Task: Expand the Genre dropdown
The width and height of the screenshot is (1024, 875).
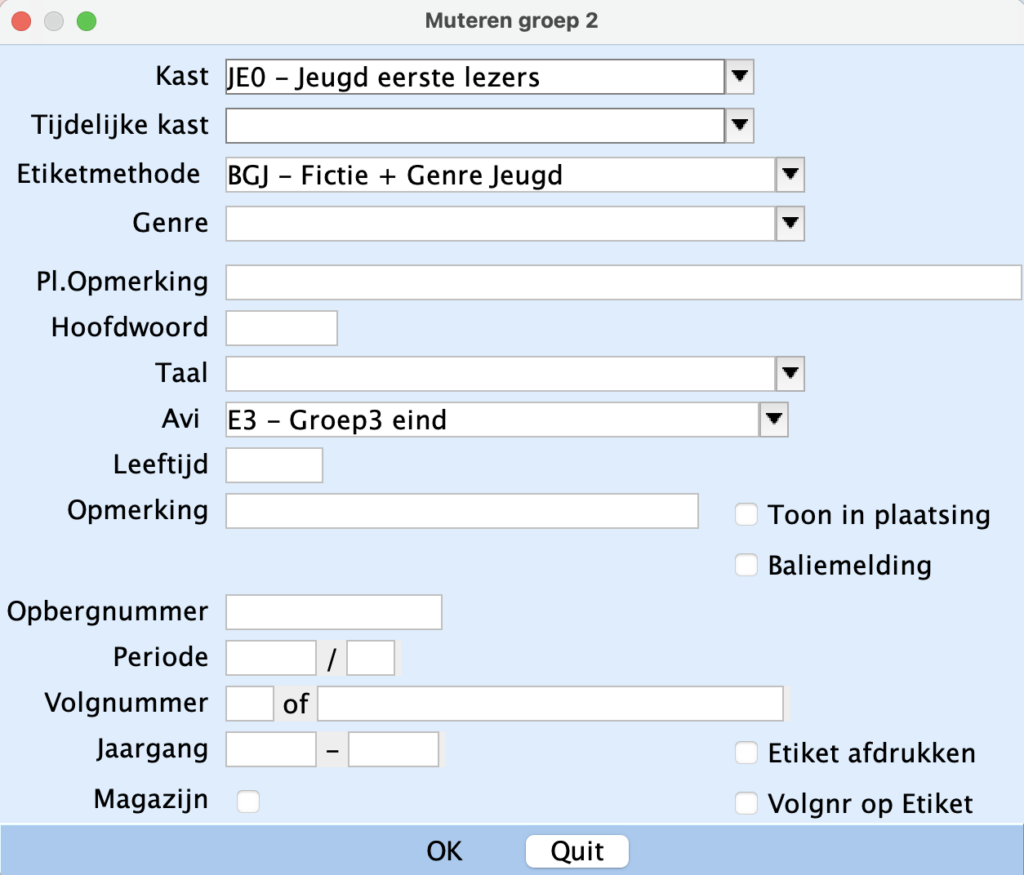Action: [790, 223]
